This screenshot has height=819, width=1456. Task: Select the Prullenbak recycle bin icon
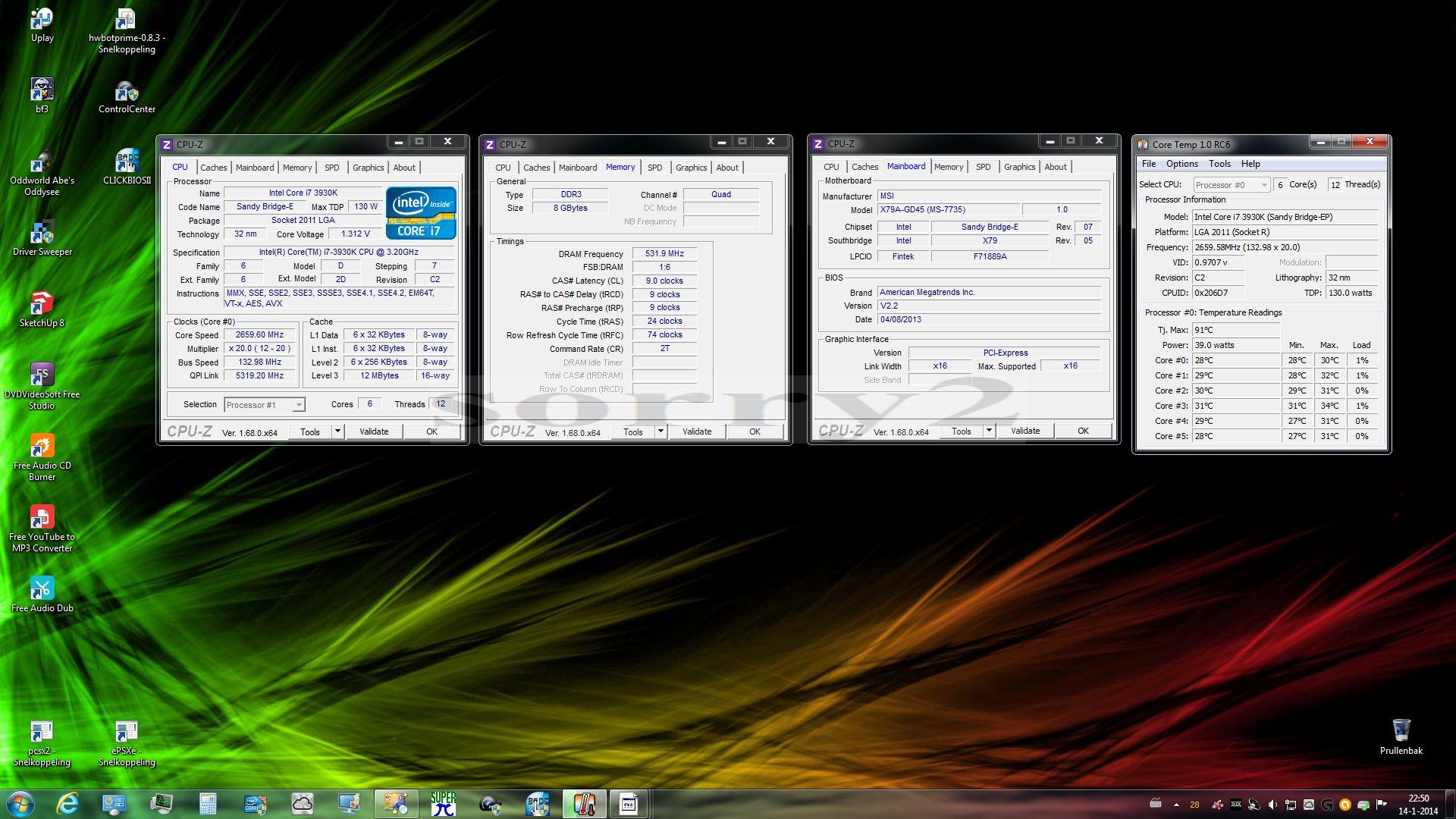(1401, 736)
